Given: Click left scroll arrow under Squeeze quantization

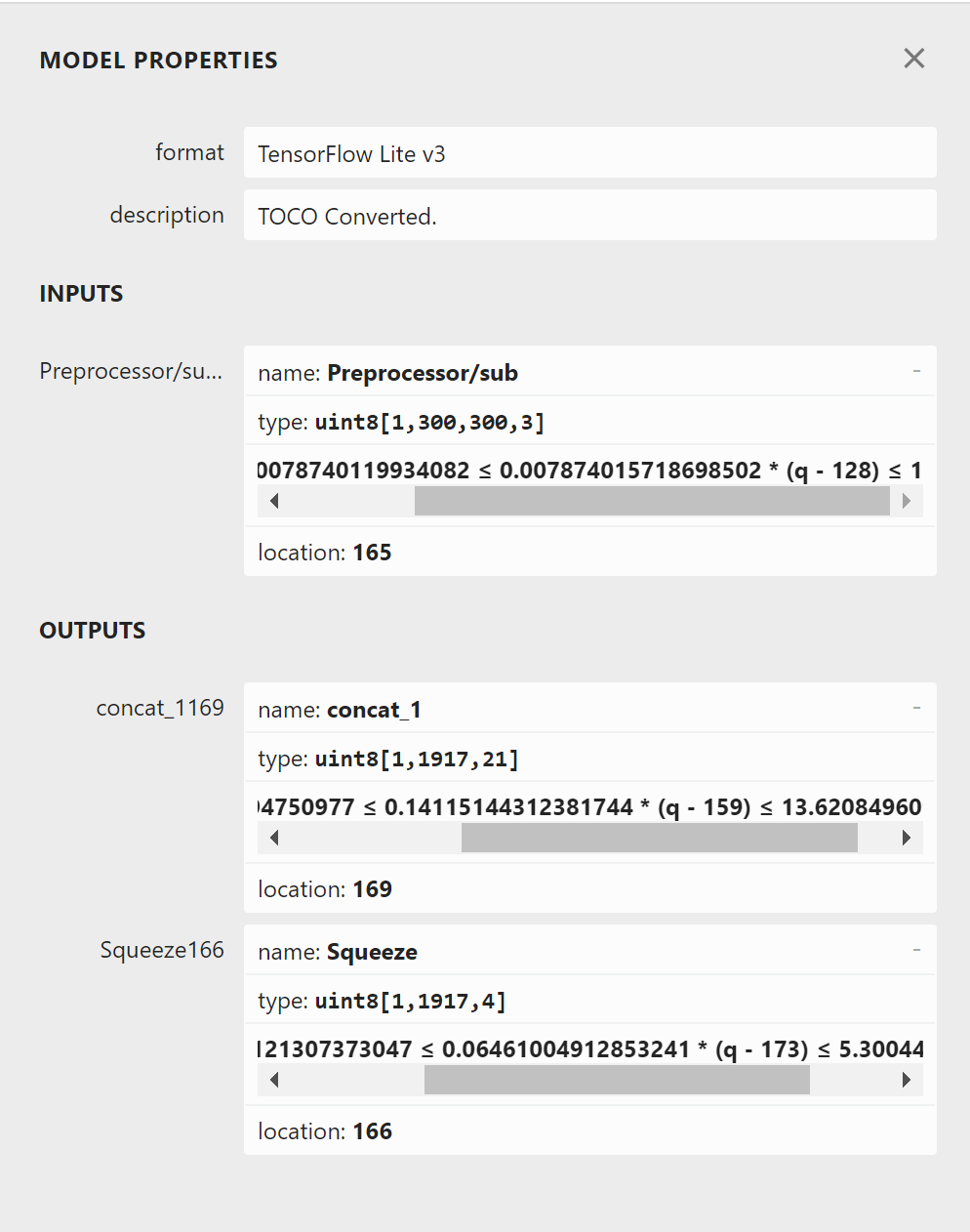Looking at the screenshot, I should tap(274, 1080).
